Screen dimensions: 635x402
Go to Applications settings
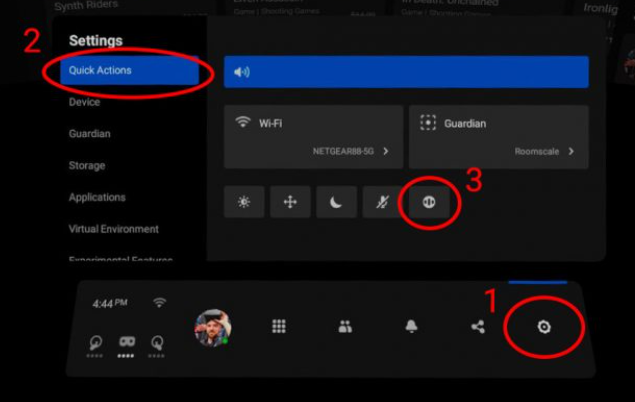(97, 197)
